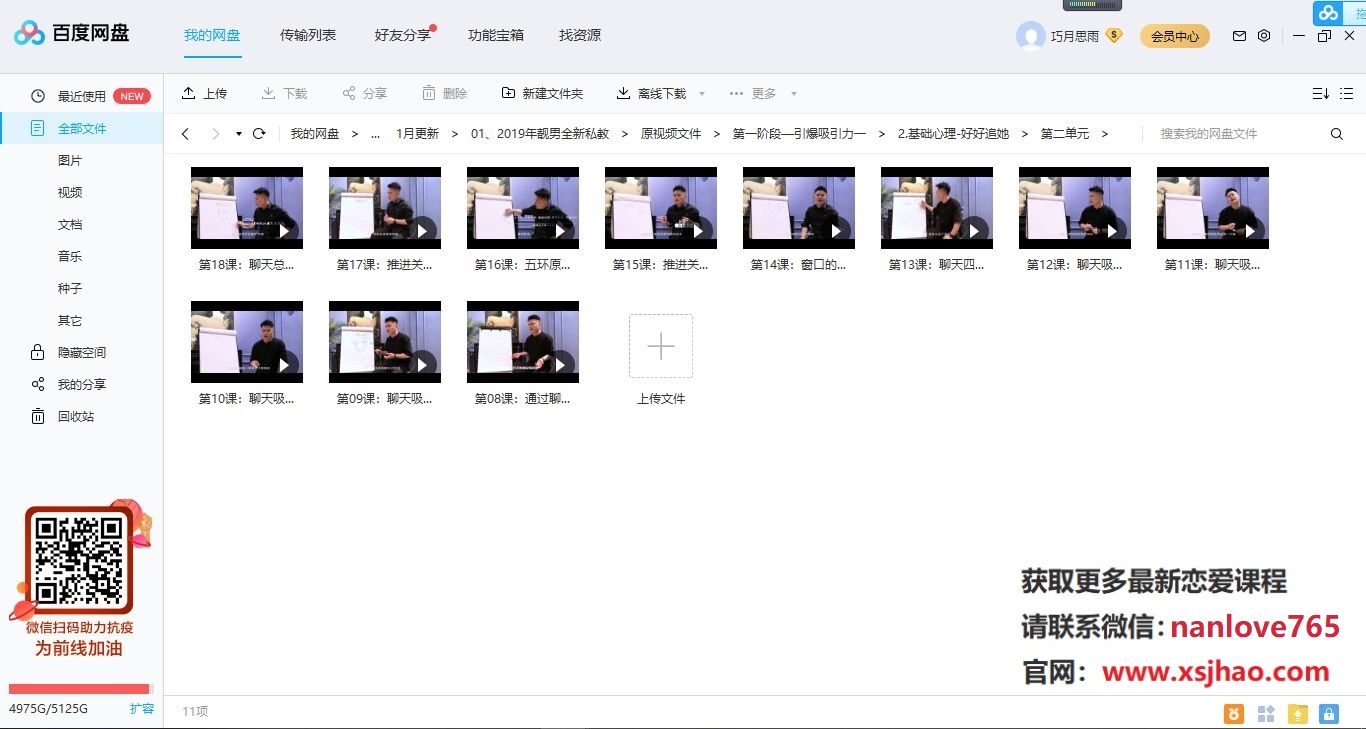This screenshot has height=729, width=1366.
Task: Open the 找资源 tab
Action: click(x=580, y=35)
